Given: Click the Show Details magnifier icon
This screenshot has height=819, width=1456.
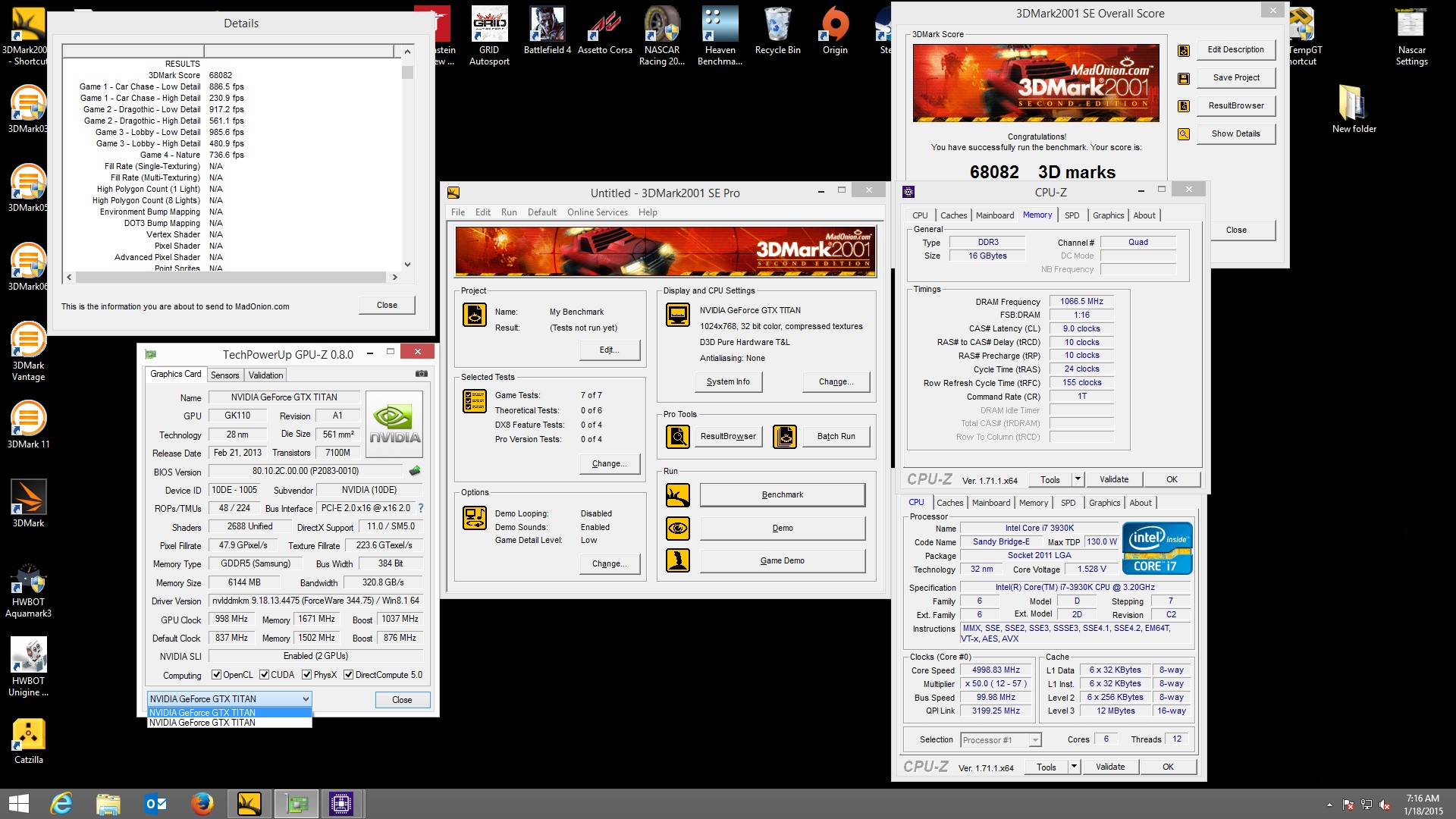Looking at the screenshot, I should 1184,134.
